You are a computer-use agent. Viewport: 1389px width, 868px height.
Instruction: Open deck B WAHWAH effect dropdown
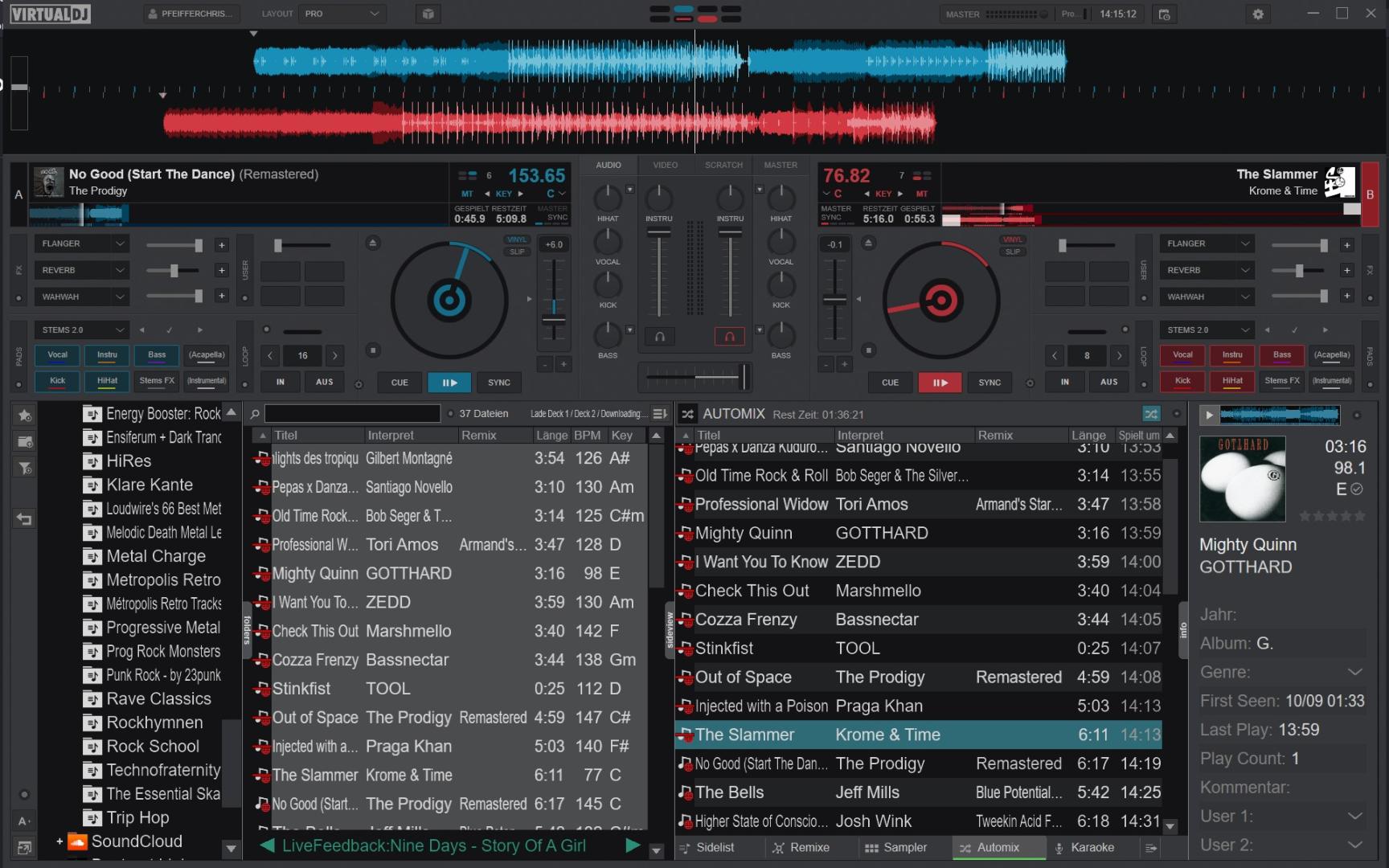[1207, 297]
